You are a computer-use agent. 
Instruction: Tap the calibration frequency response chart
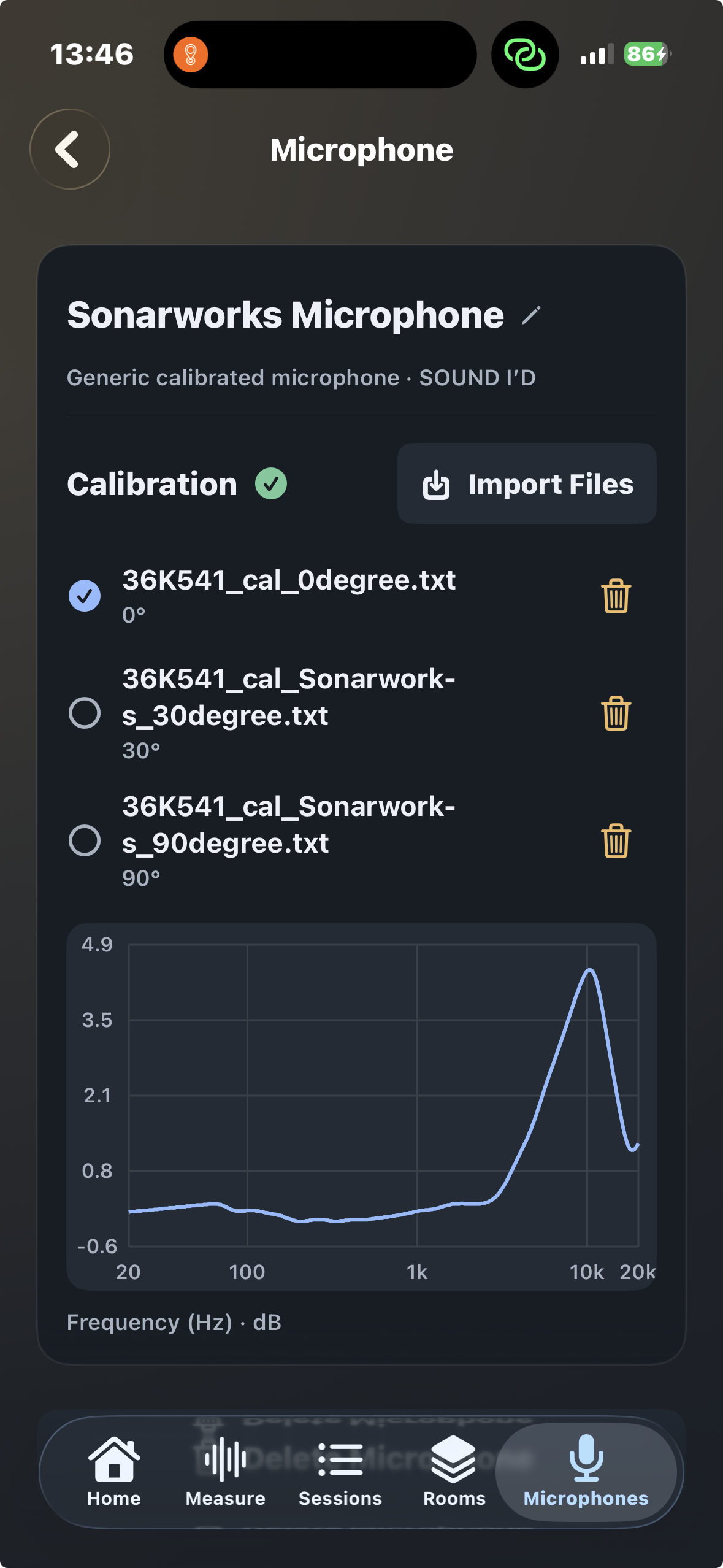point(361,1106)
